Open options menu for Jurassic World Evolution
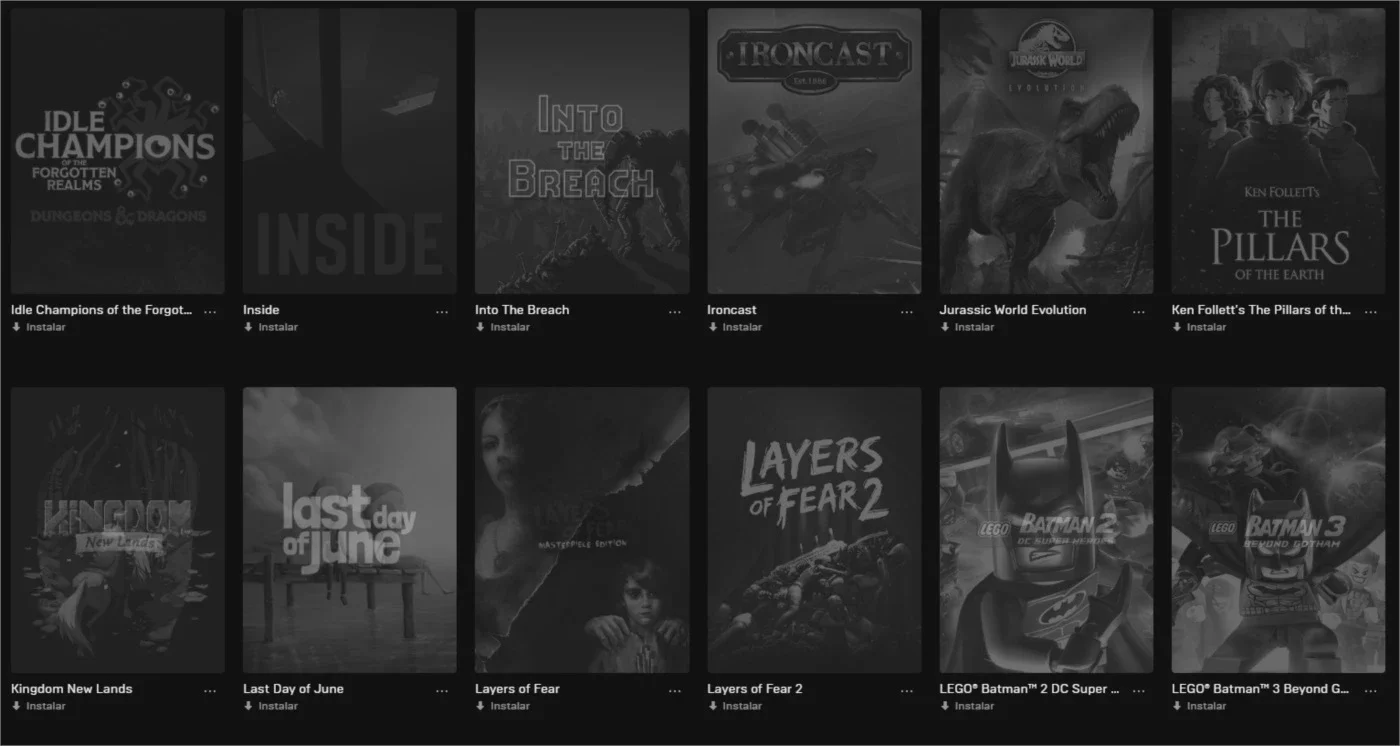The image size is (1400, 746). [x=1138, y=312]
